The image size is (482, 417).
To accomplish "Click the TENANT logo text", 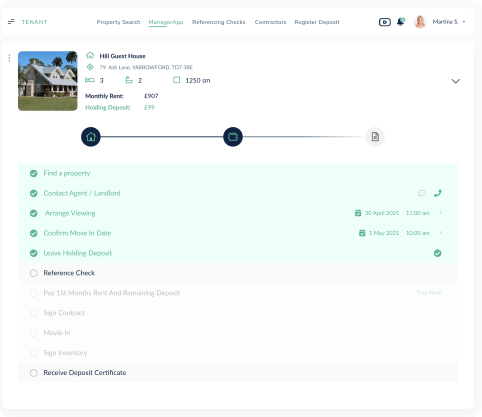I will coord(34,22).
